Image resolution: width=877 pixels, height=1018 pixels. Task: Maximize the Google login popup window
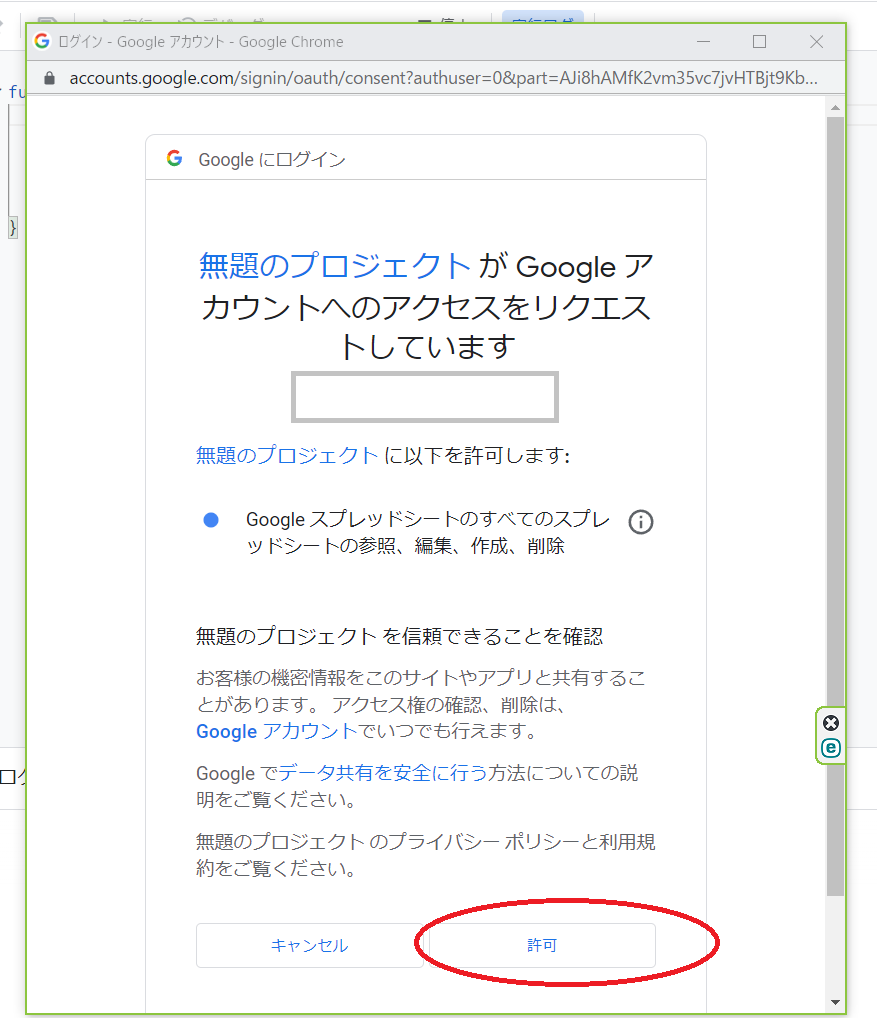click(x=759, y=42)
